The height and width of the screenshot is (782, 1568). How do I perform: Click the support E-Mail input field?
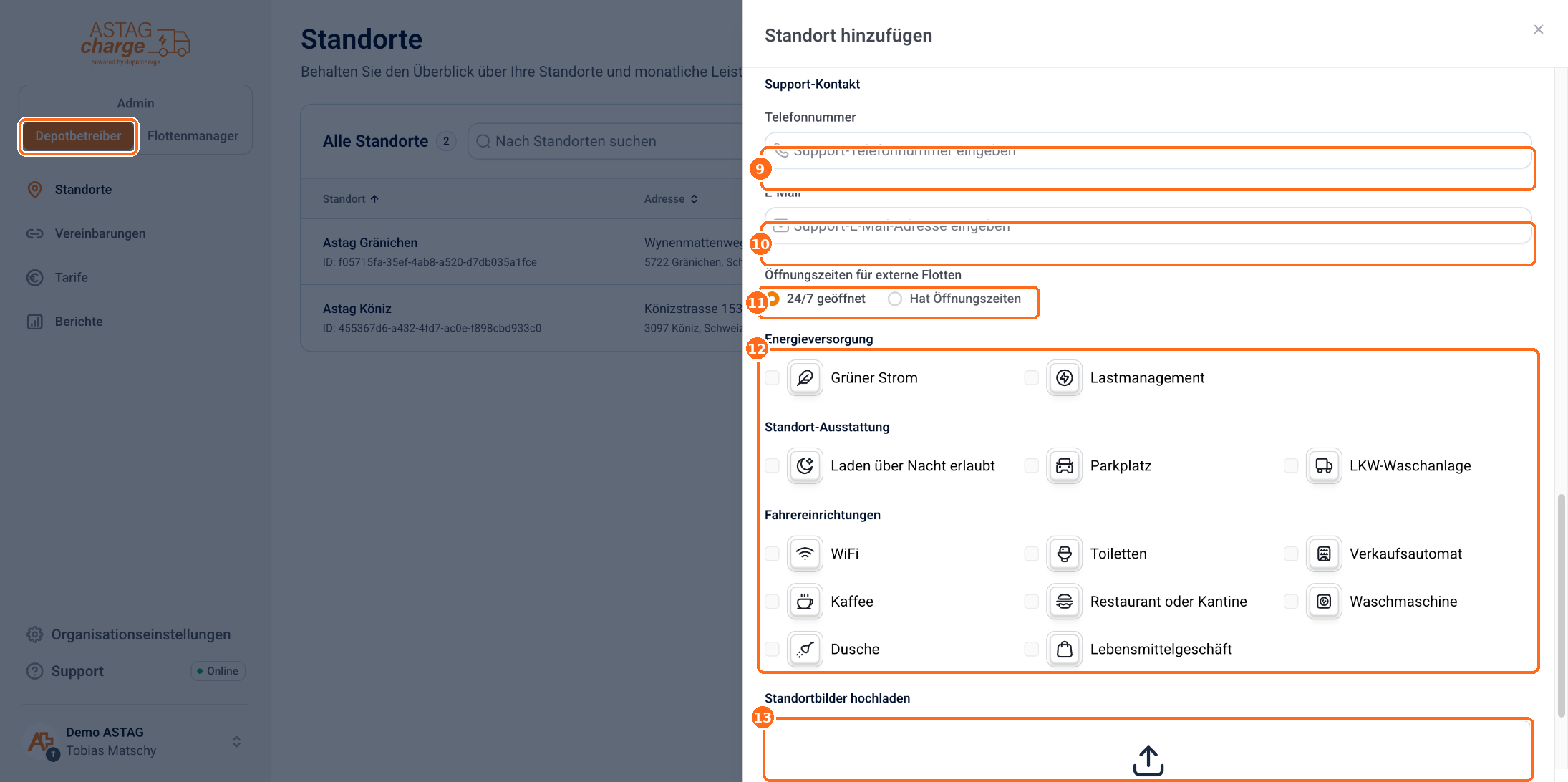[1148, 226]
